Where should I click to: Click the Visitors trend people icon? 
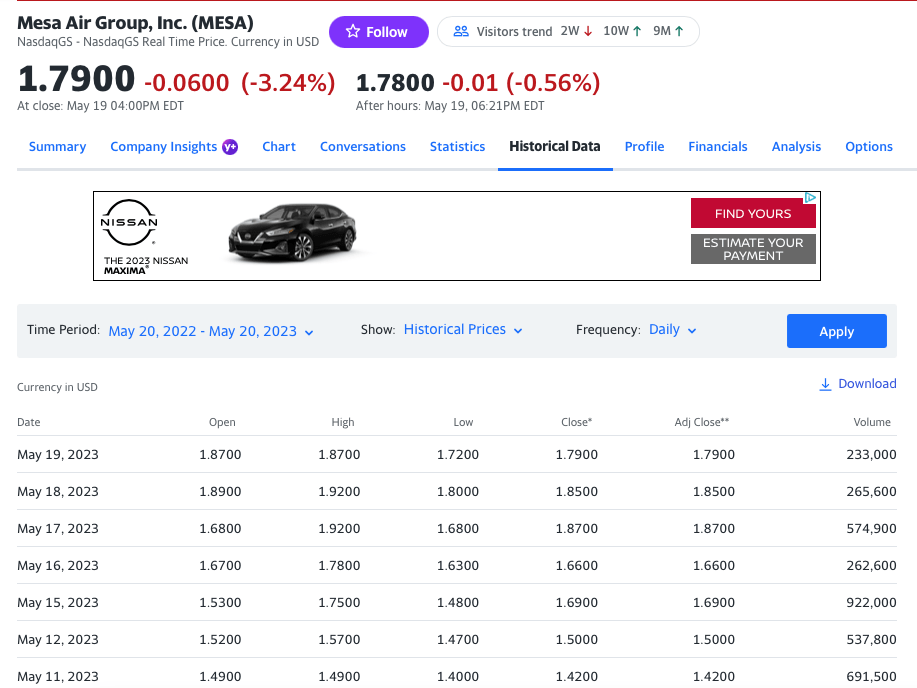click(x=461, y=32)
